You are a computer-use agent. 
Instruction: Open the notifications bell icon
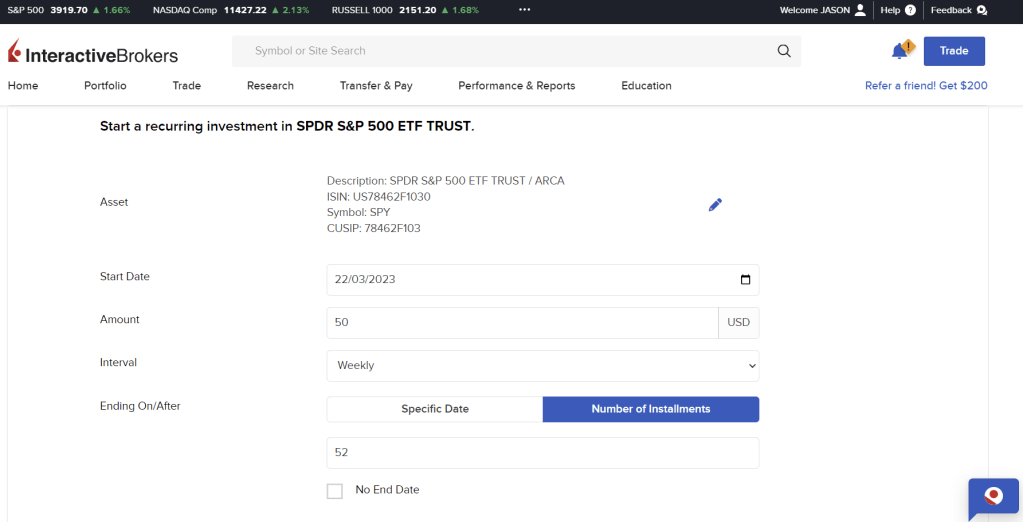pos(900,51)
